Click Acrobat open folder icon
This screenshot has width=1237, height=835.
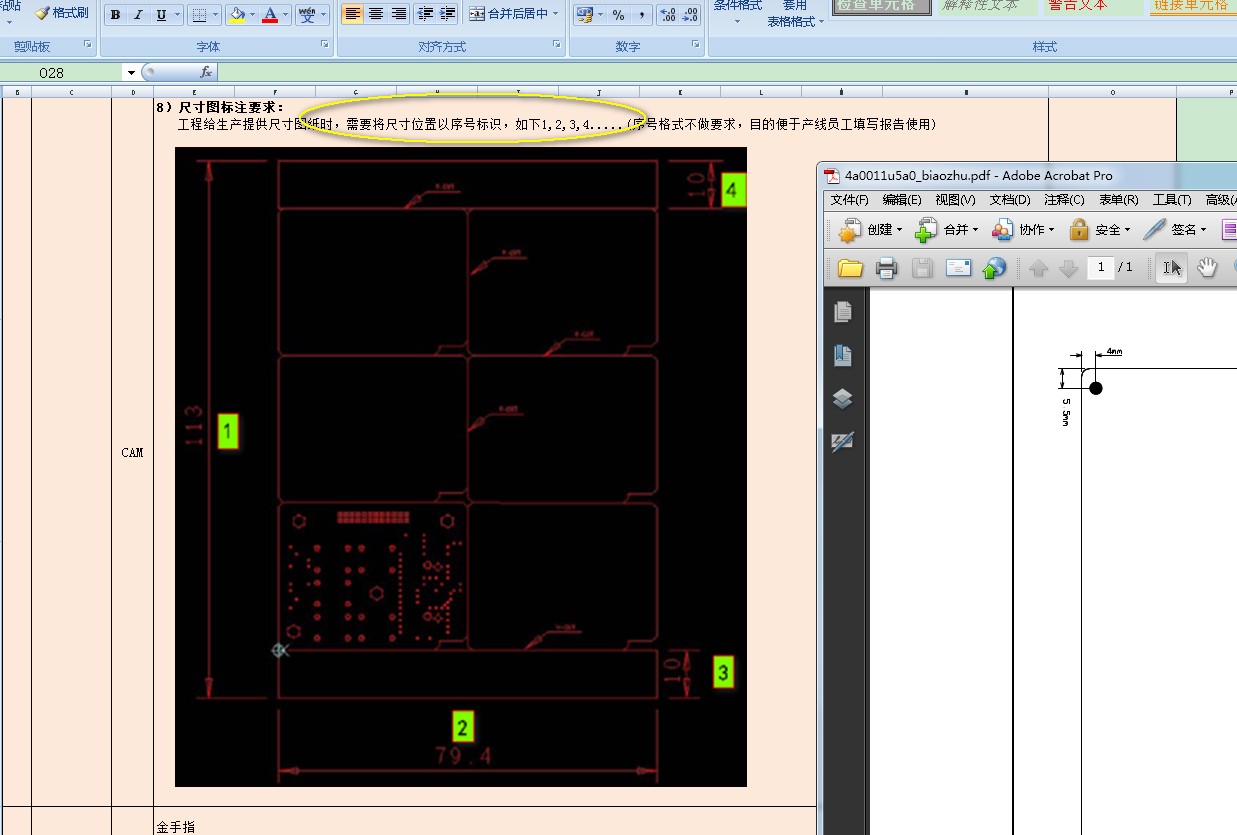[x=850, y=268]
